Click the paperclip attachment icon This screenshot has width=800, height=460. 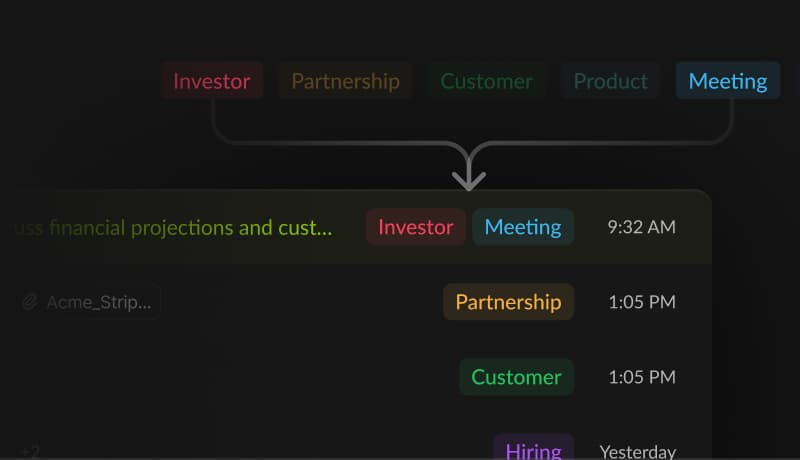(x=30, y=302)
